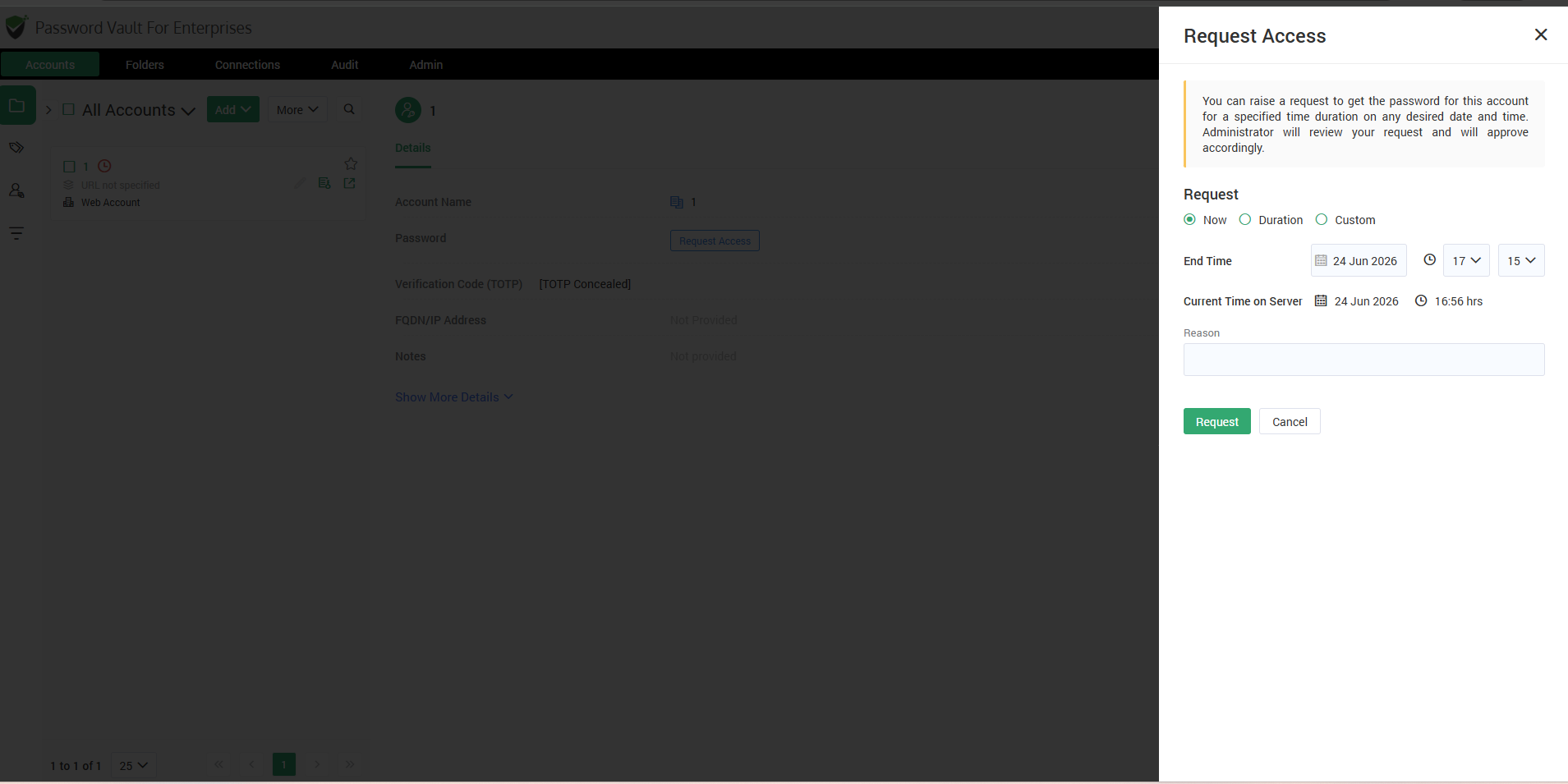Click the Reason text field
This screenshot has width=1568, height=784.
tap(1363, 360)
